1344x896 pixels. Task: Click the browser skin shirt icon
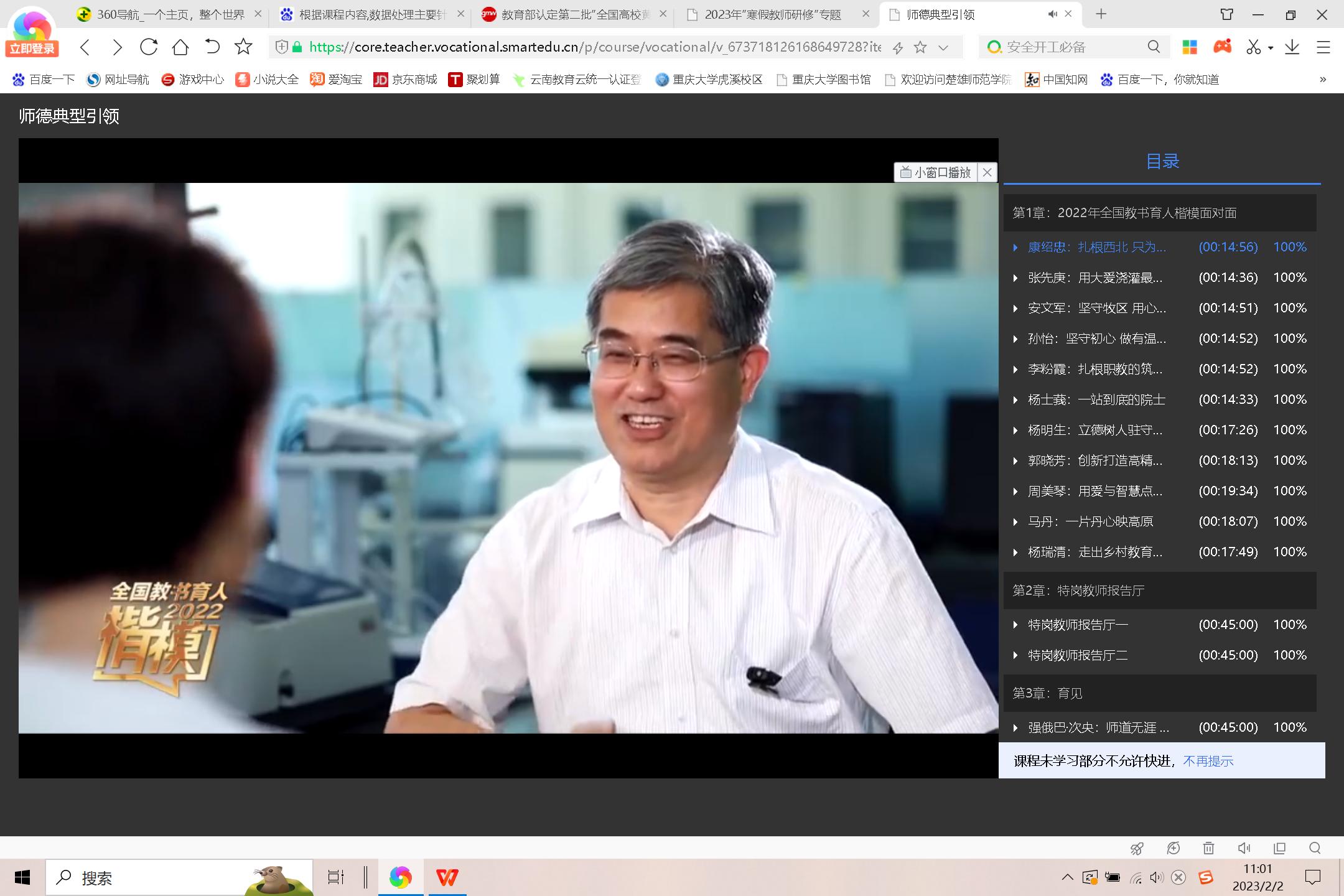click(1226, 14)
